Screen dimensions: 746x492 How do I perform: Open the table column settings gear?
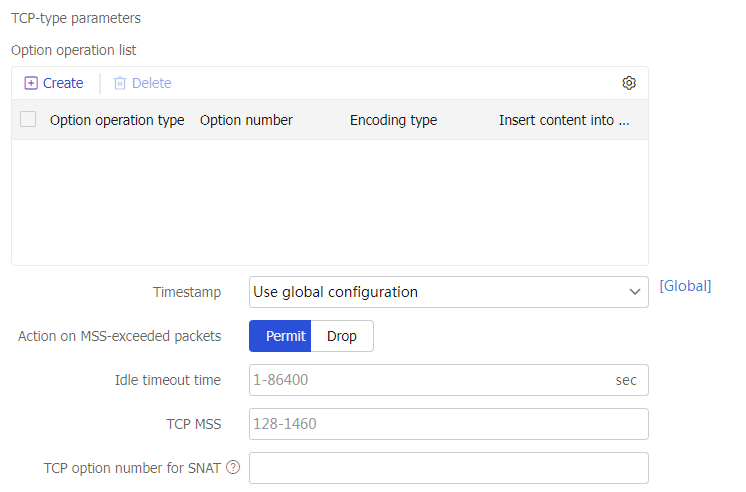click(x=629, y=83)
